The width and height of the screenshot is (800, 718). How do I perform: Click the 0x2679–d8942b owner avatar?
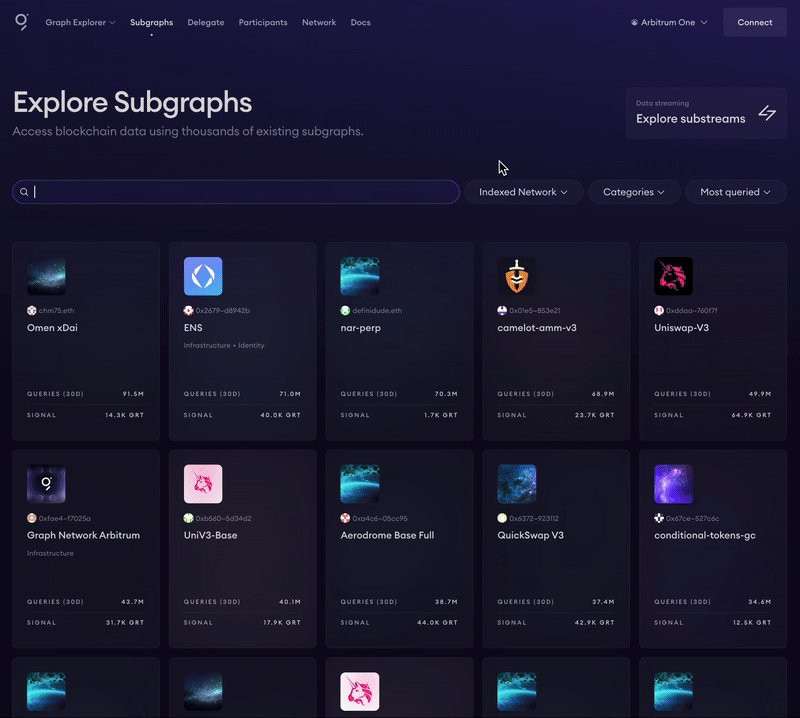188,310
